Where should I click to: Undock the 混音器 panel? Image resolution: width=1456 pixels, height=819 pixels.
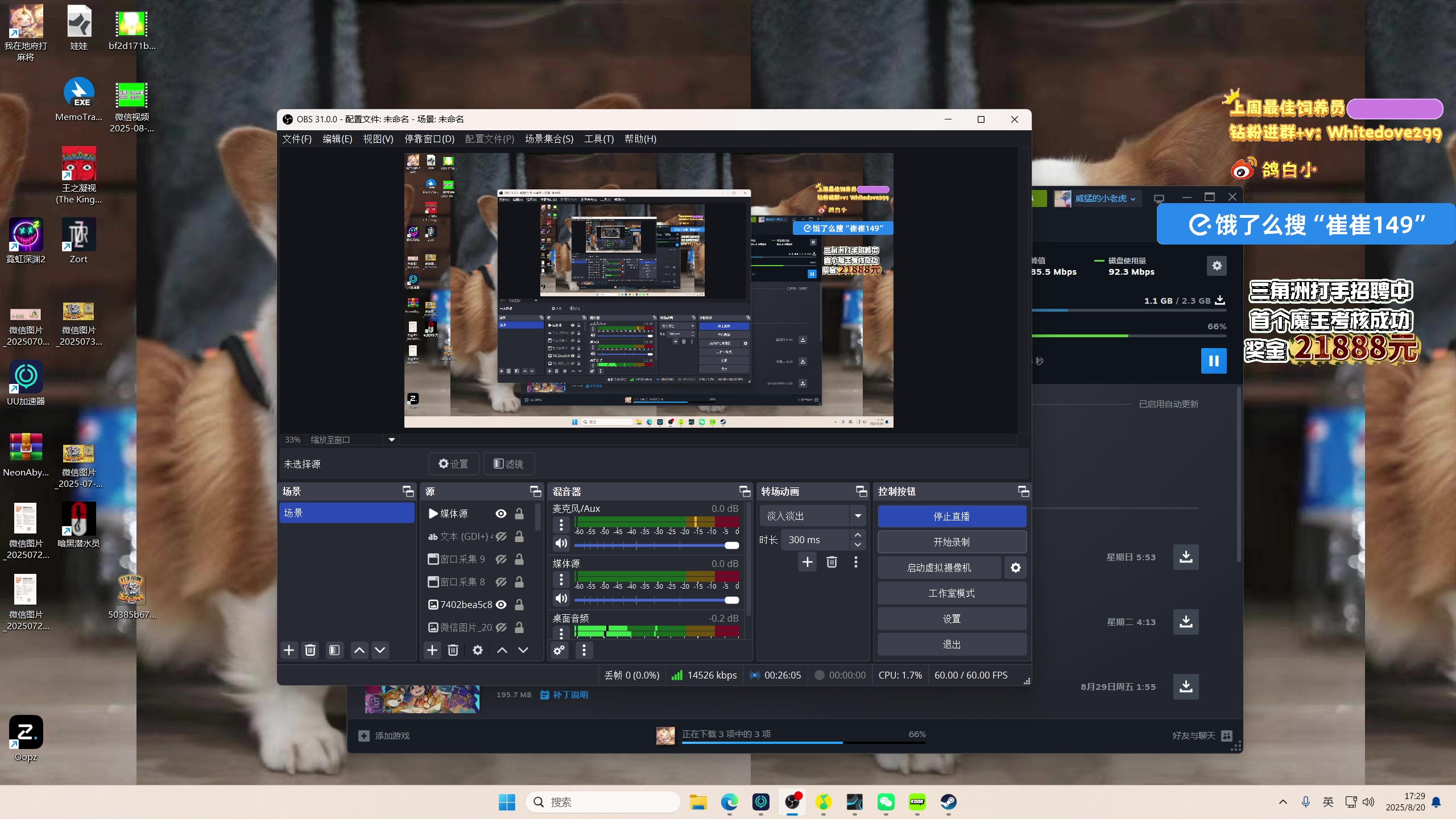point(745,491)
